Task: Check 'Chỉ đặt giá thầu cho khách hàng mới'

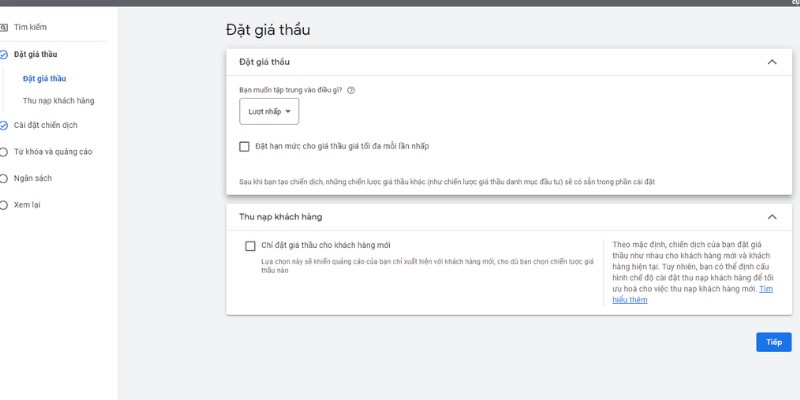Action: click(251, 245)
